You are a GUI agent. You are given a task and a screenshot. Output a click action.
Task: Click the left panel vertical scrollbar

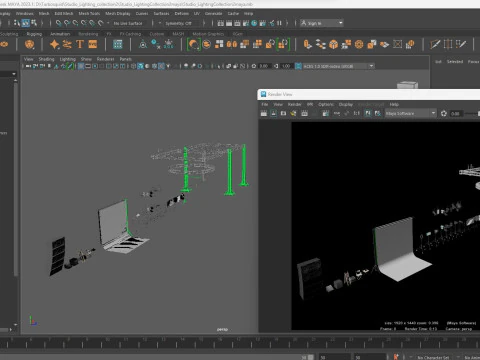(16, 177)
